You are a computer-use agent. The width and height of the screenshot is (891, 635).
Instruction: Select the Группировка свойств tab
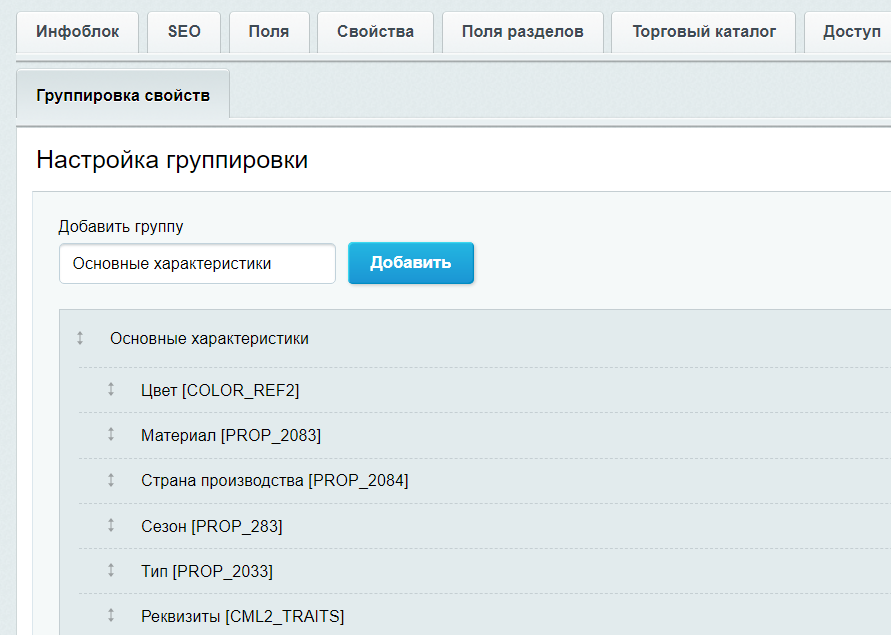click(x=123, y=96)
